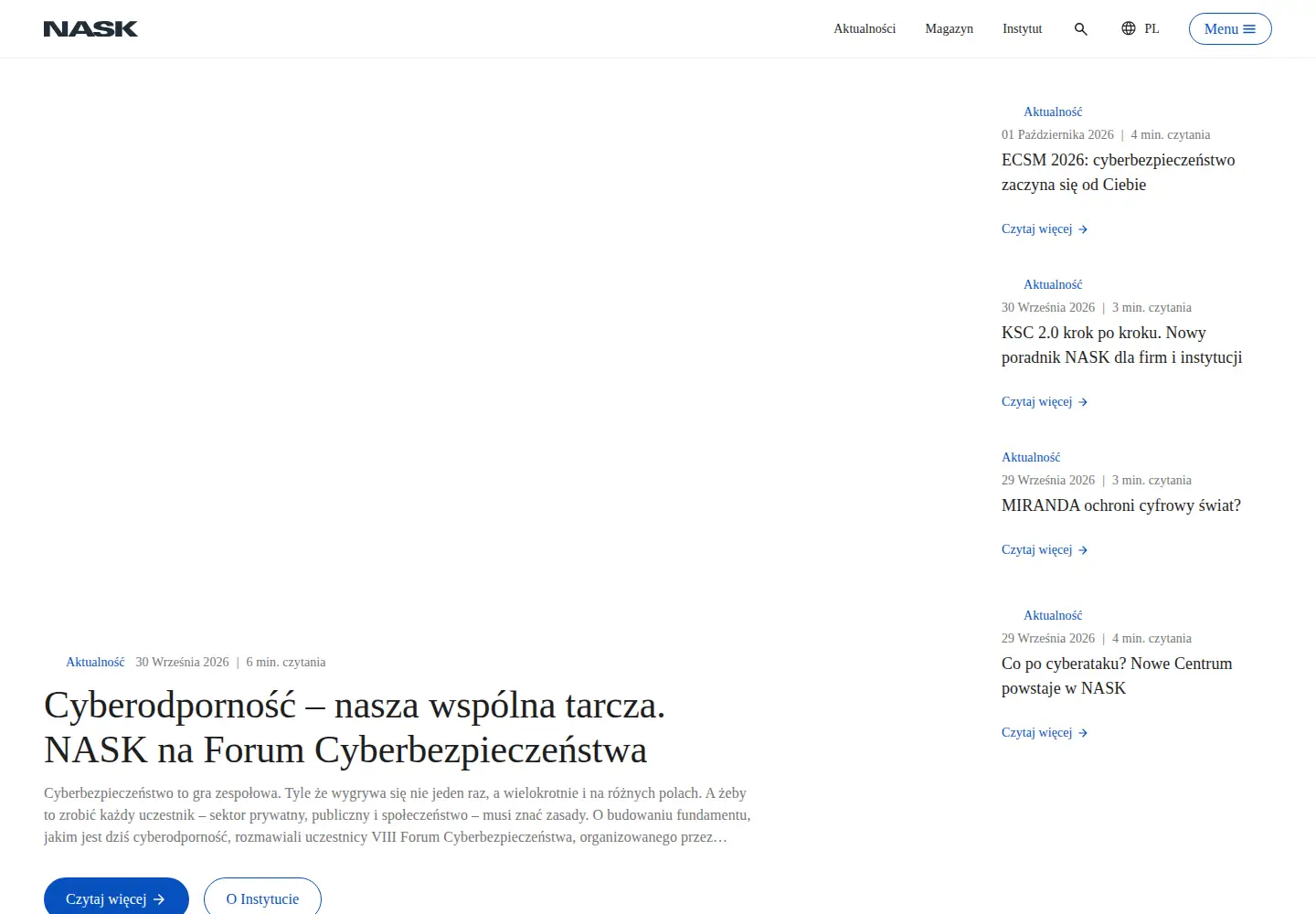This screenshot has width=1316, height=914.
Task: Click Czytaj więcej under MIRANDA article
Action: point(1045,550)
